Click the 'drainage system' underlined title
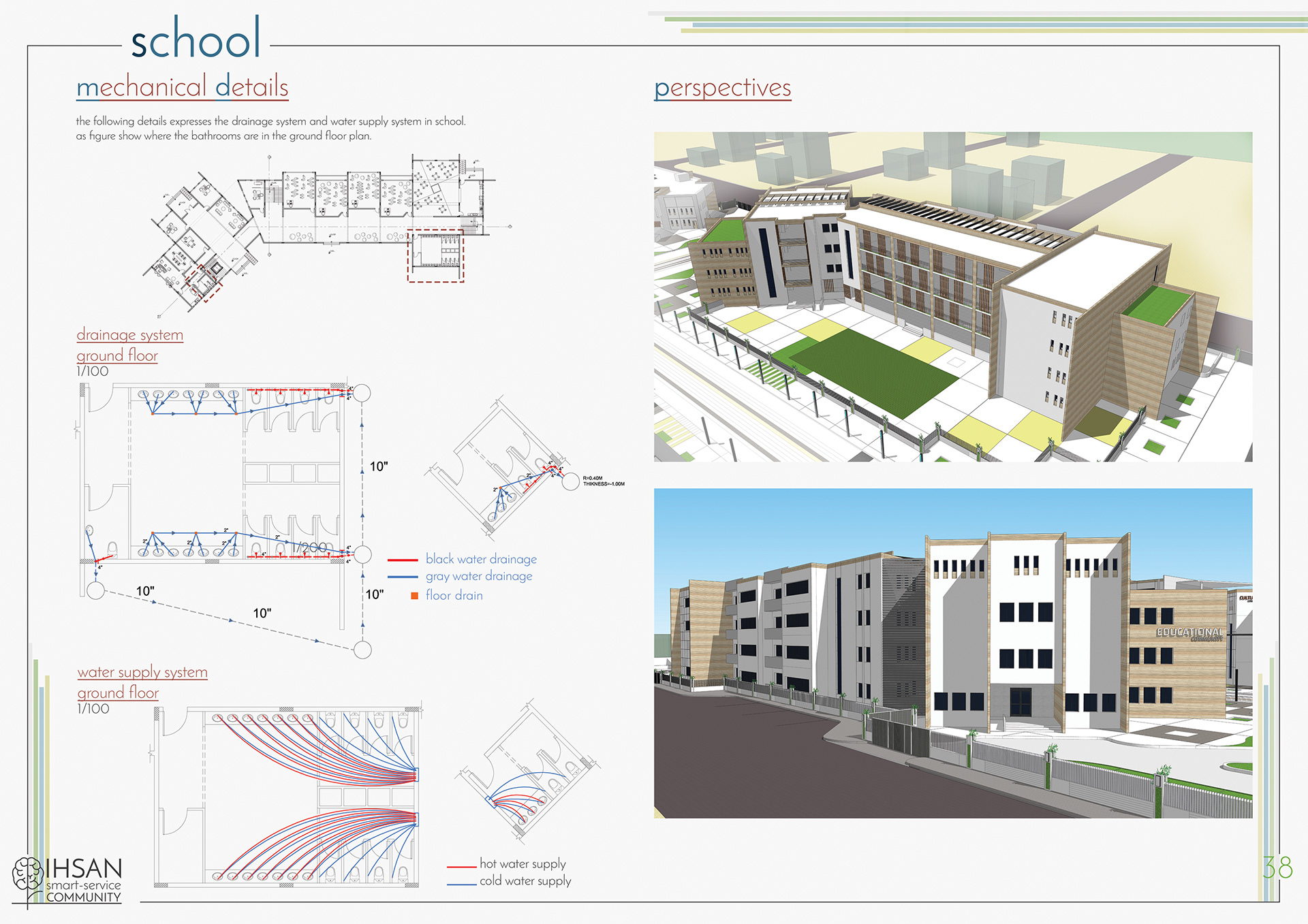This screenshot has height=924, width=1308. (129, 335)
